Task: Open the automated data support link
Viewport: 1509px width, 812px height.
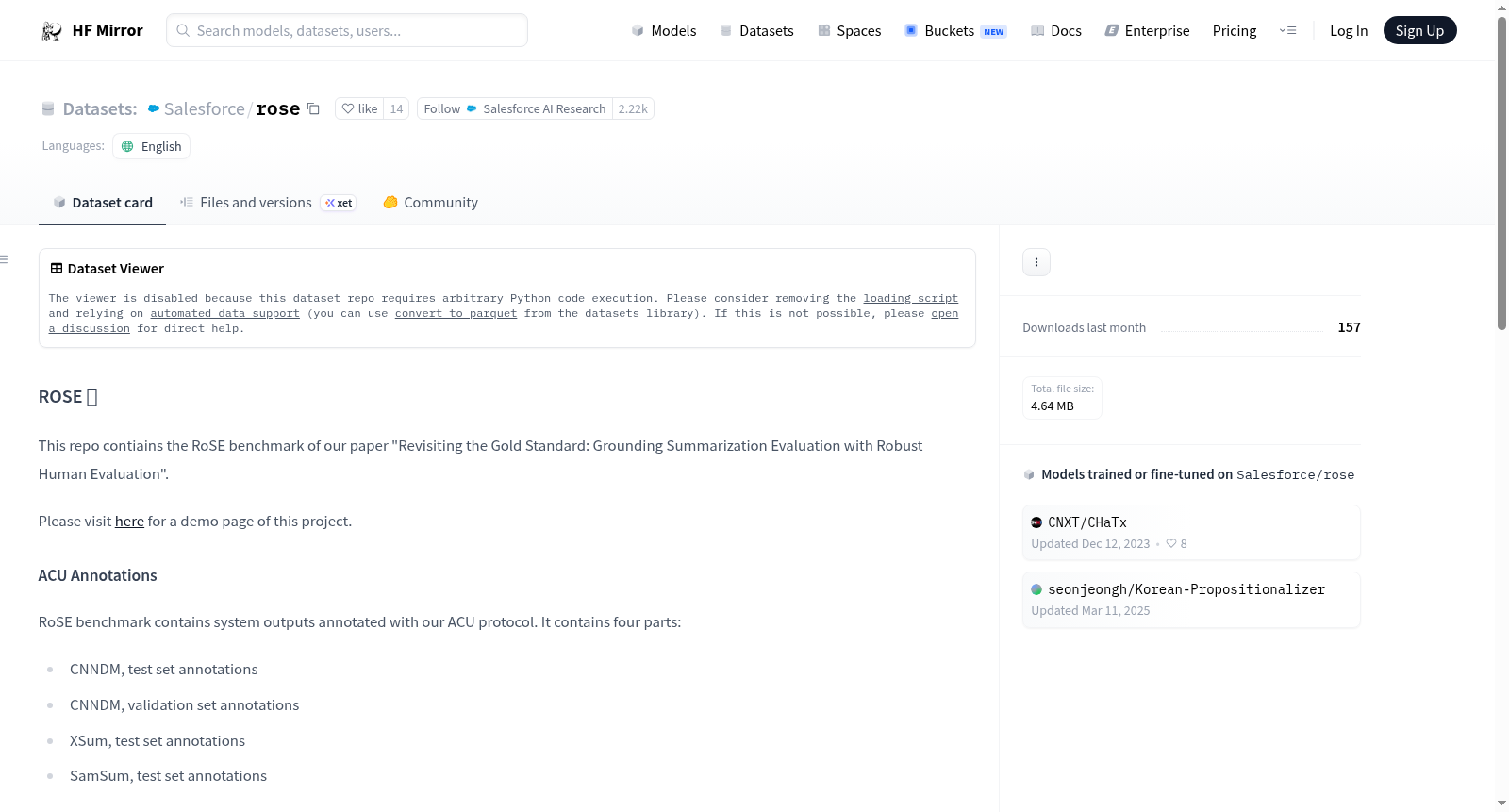Action: [x=224, y=314]
